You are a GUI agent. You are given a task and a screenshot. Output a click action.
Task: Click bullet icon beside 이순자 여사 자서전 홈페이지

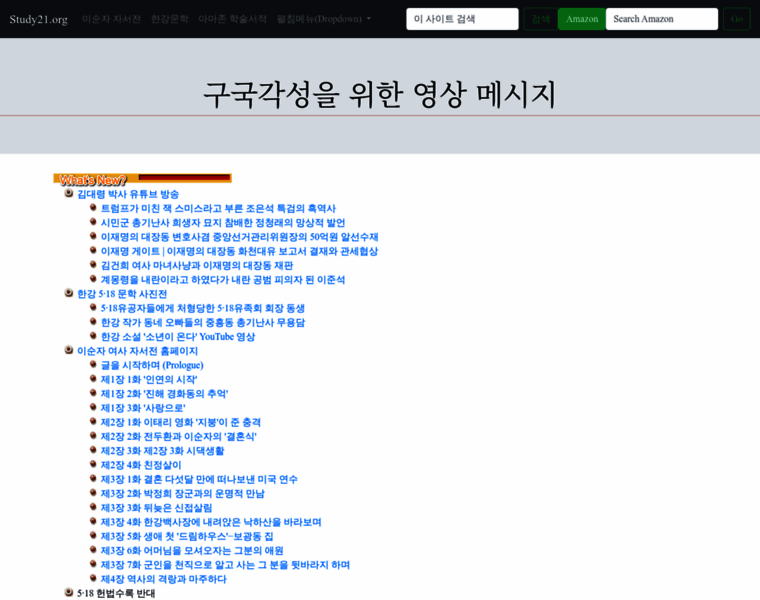[69, 350]
